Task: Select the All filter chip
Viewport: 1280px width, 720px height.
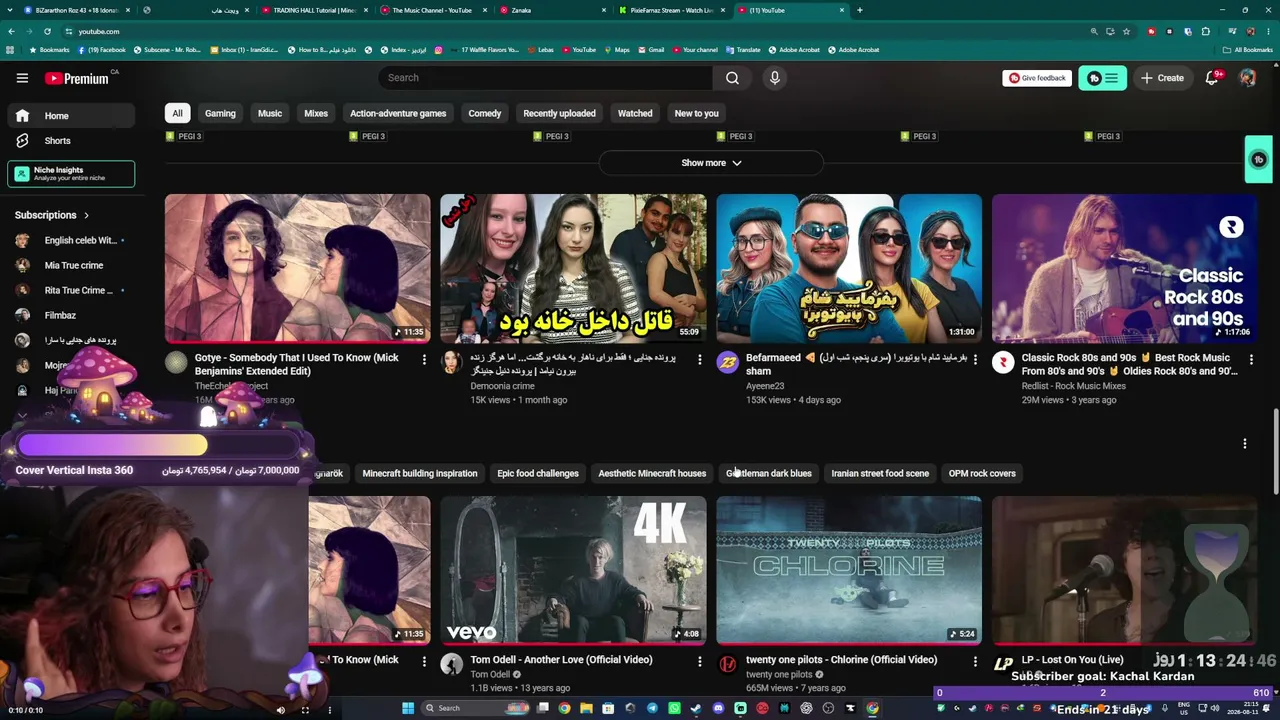Action: point(177,113)
